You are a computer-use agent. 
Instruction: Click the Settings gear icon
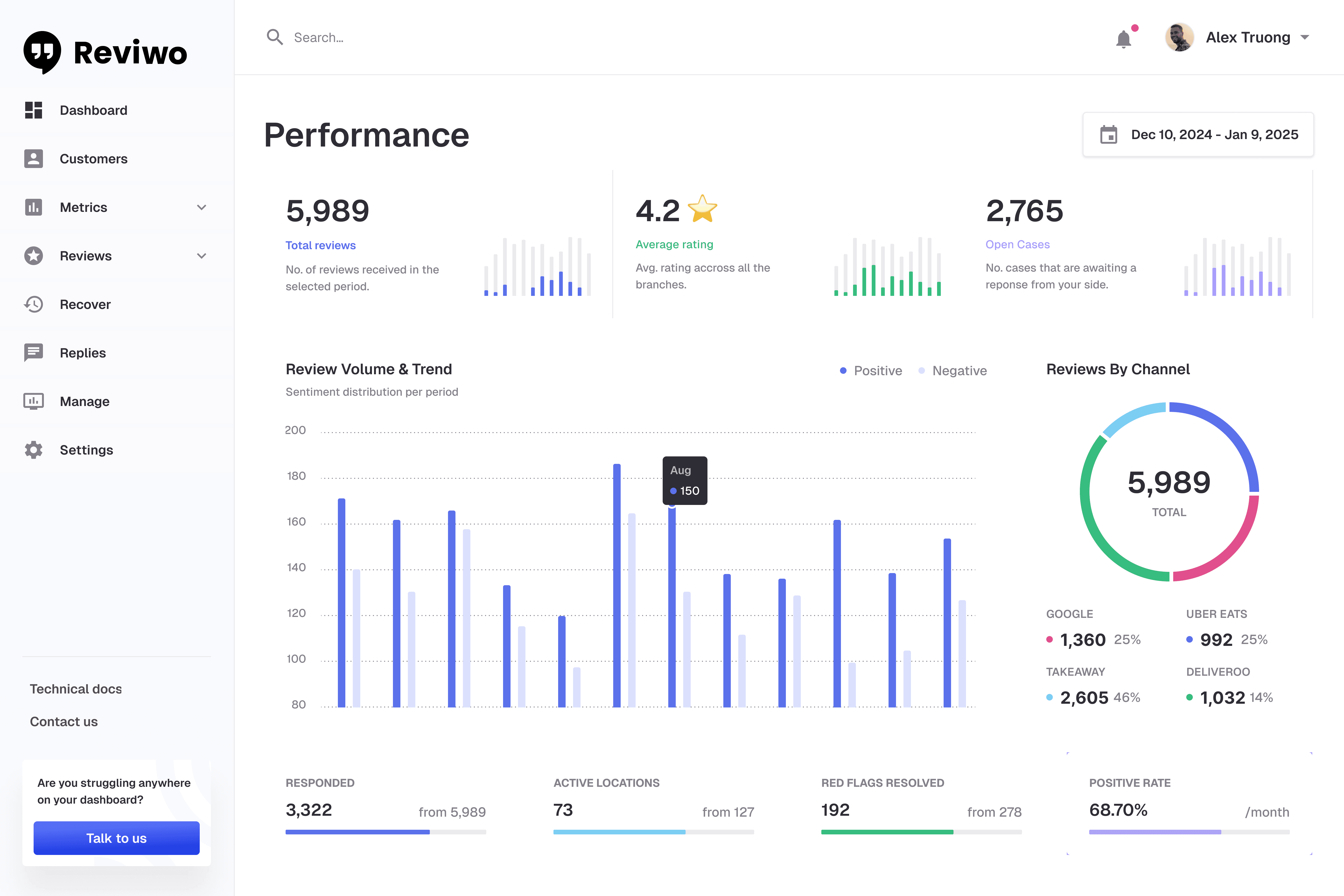(34, 450)
